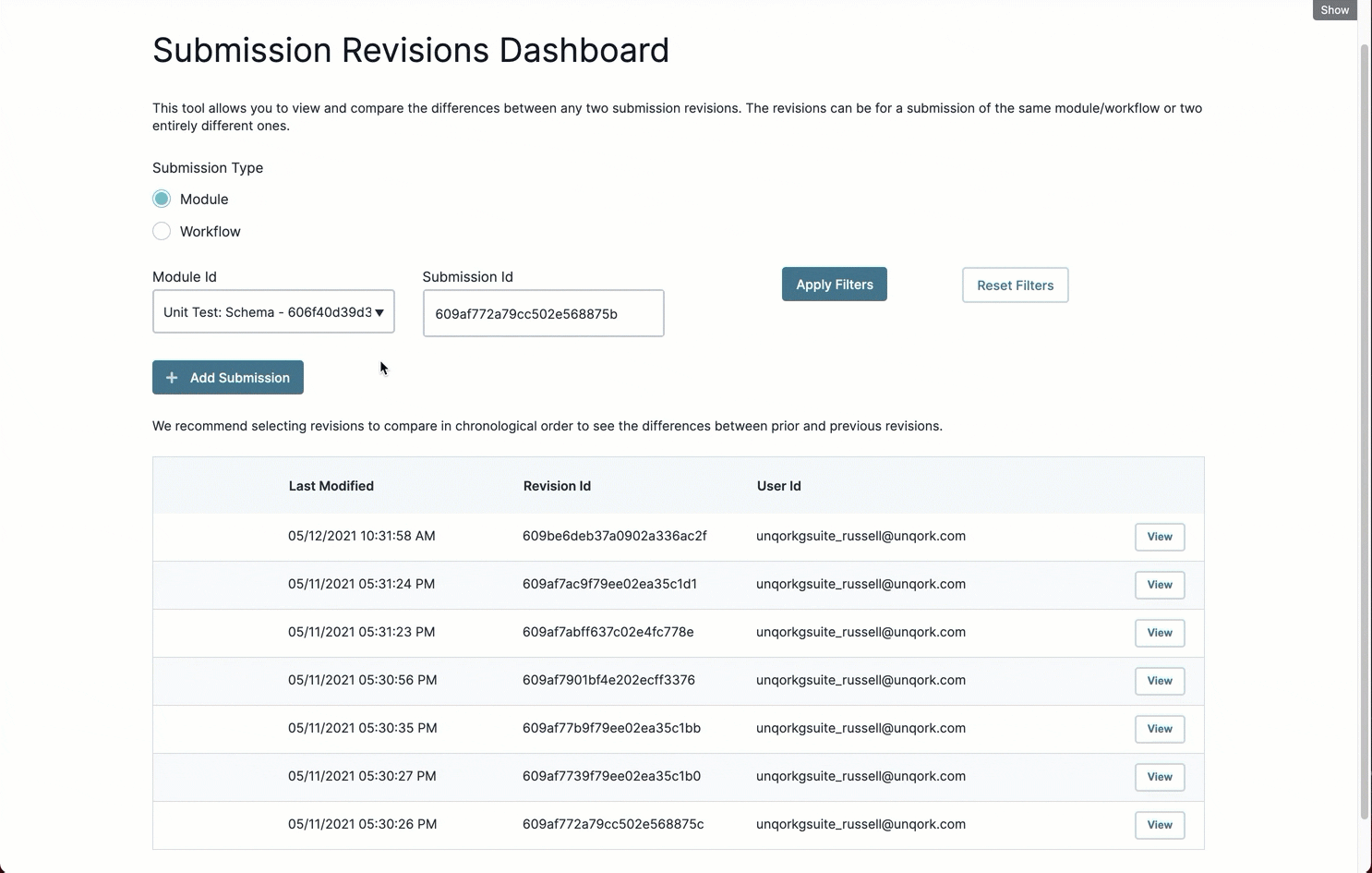View revision 609af7ac9f79ee02ea35c1d1
Viewport: 1372px width, 873px height.
(x=1160, y=585)
